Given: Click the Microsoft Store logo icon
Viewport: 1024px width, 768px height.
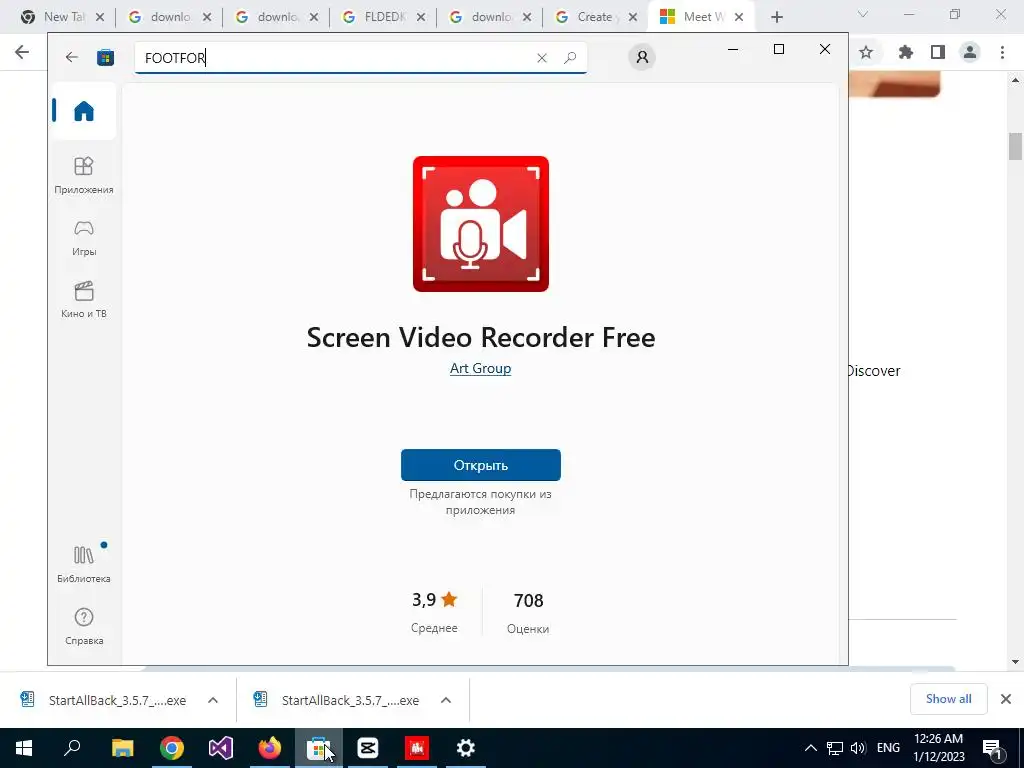Looking at the screenshot, I should pyautogui.click(x=105, y=57).
